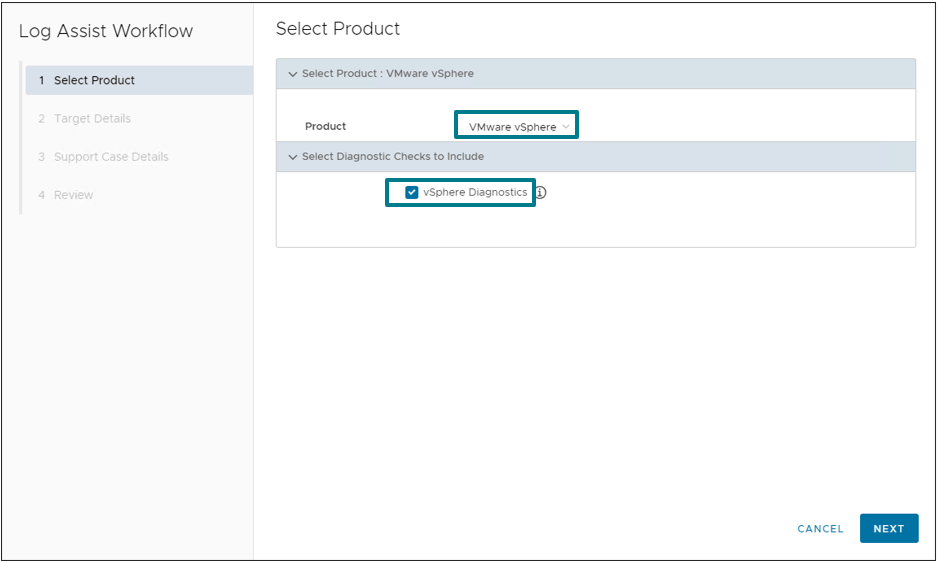Screen dimensions: 941x562
Task: Click the small caret in Product selector
Action: click(x=566, y=127)
